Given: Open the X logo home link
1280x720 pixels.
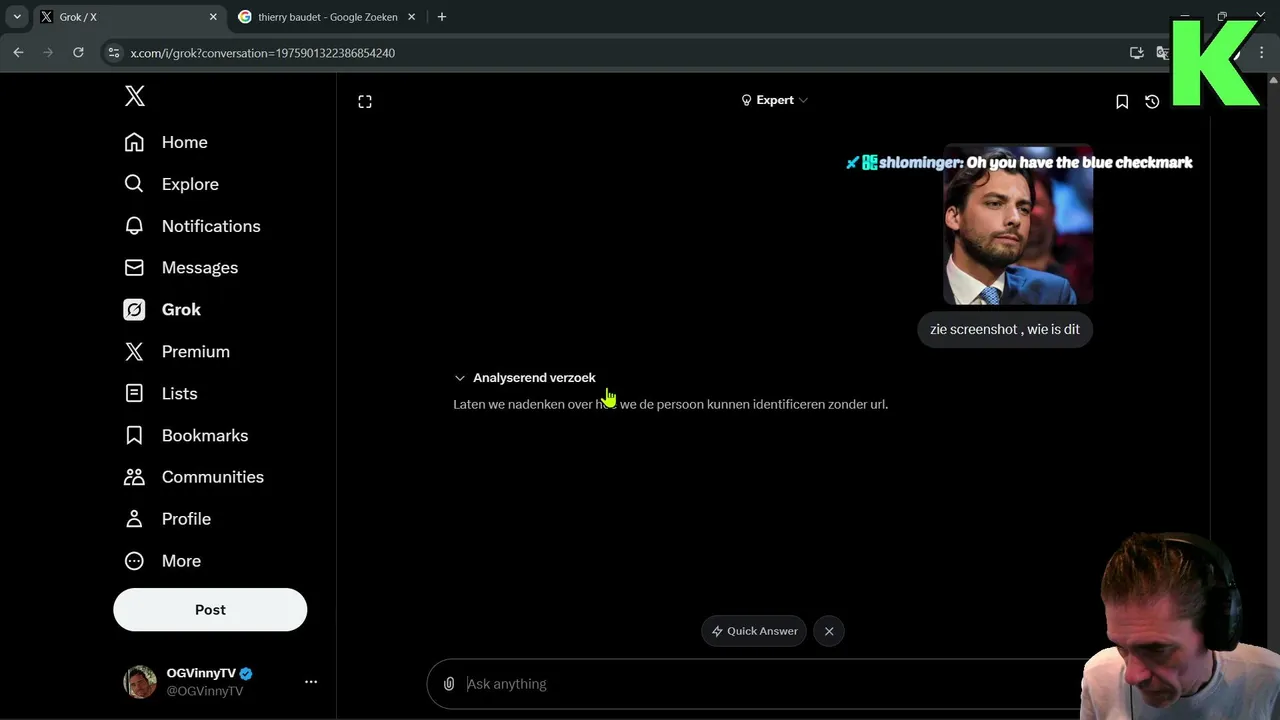Looking at the screenshot, I should (135, 96).
